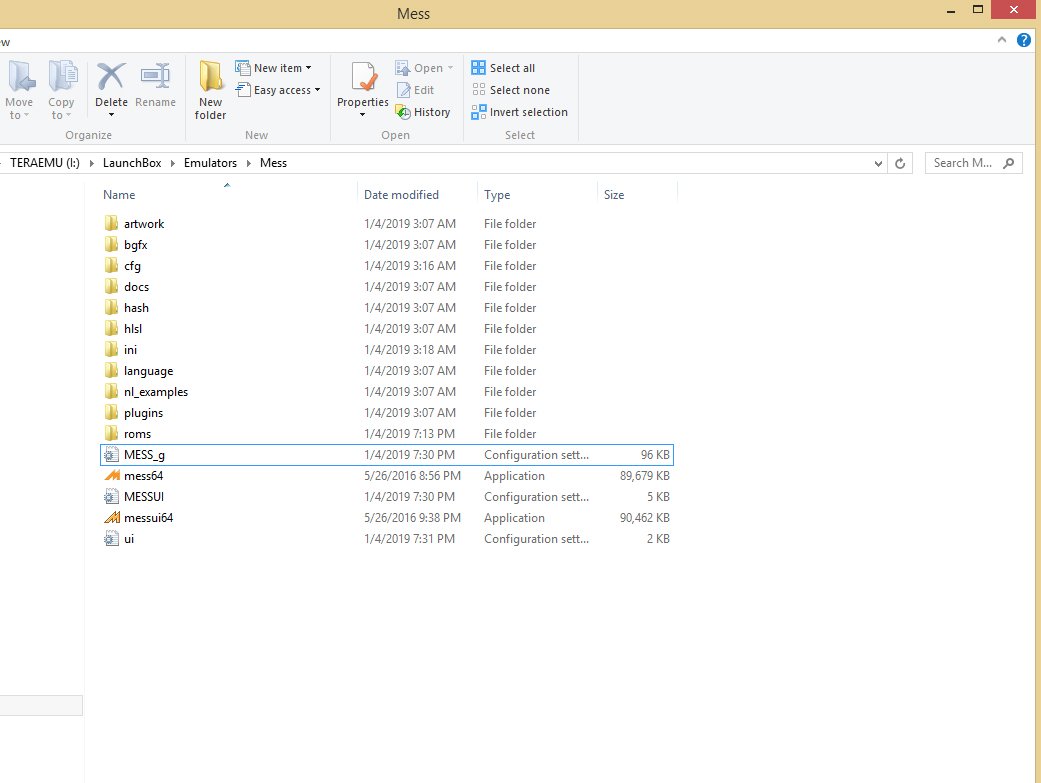Click the 1/4/2019 3:18 AM date
The width and height of the screenshot is (1041, 783).
pyautogui.click(x=410, y=349)
